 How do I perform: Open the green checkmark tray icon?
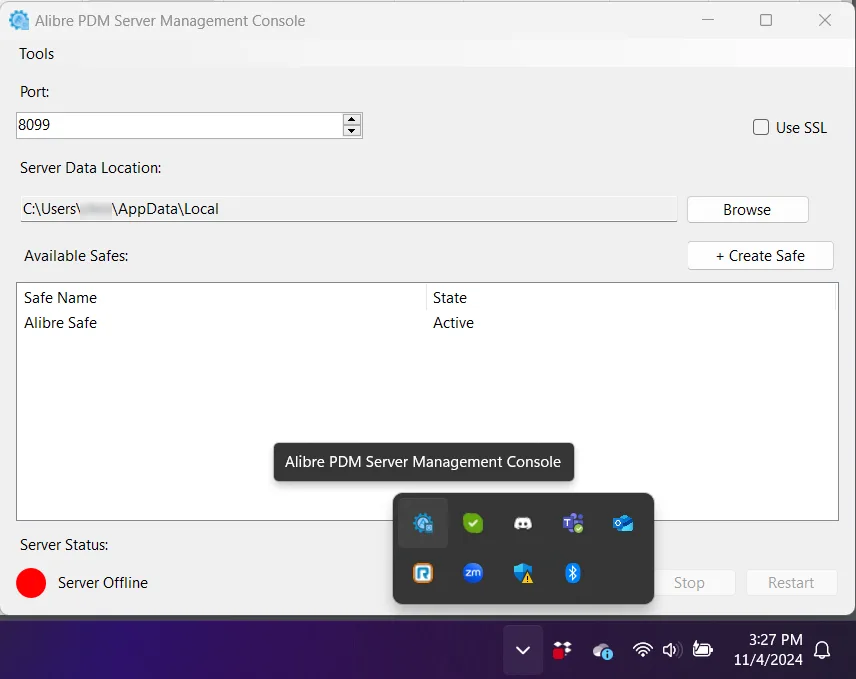[473, 523]
